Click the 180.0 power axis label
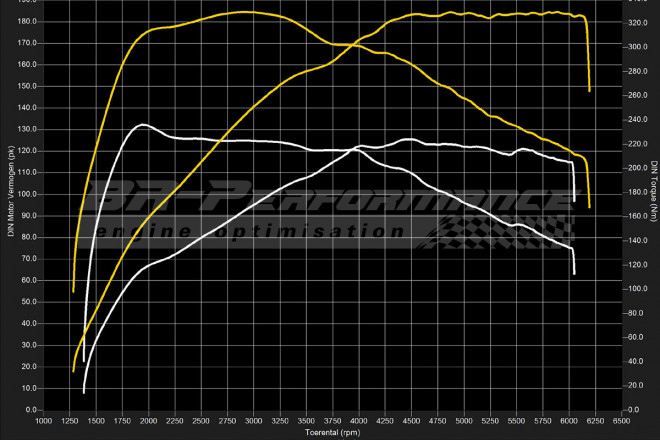This screenshot has height=440, width=660. click(27, 22)
